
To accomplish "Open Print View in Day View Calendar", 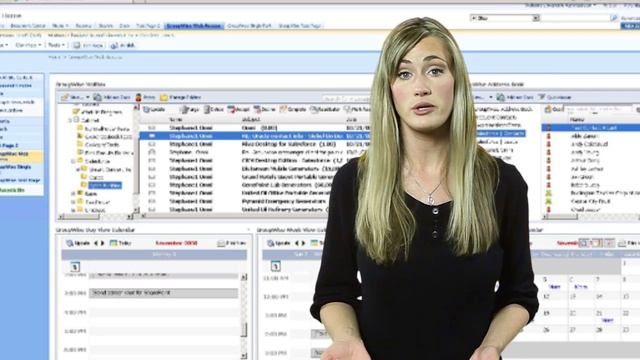I will pyautogui.click(x=231, y=243).
